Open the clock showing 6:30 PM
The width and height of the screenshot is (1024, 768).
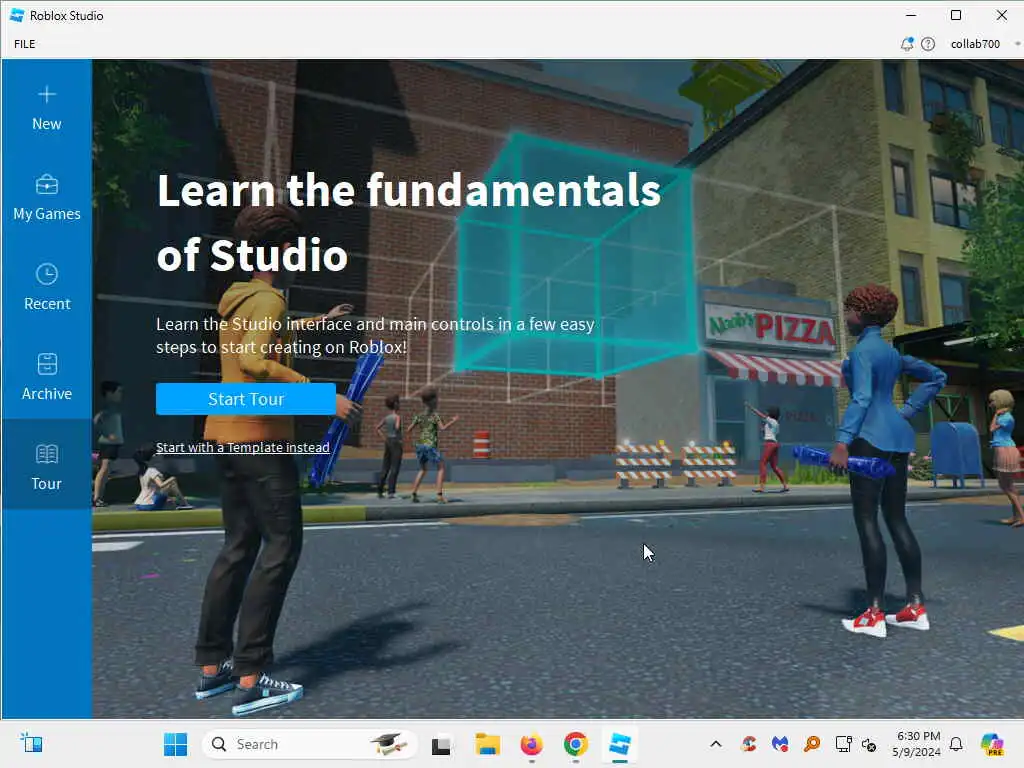click(x=917, y=744)
